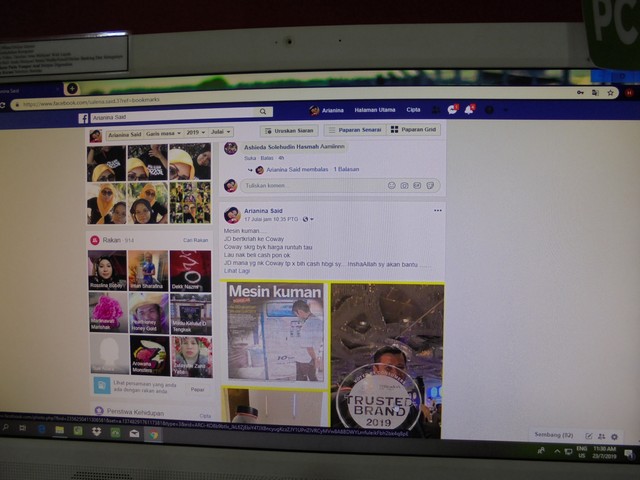Open the Messenger messages icon

[452, 109]
